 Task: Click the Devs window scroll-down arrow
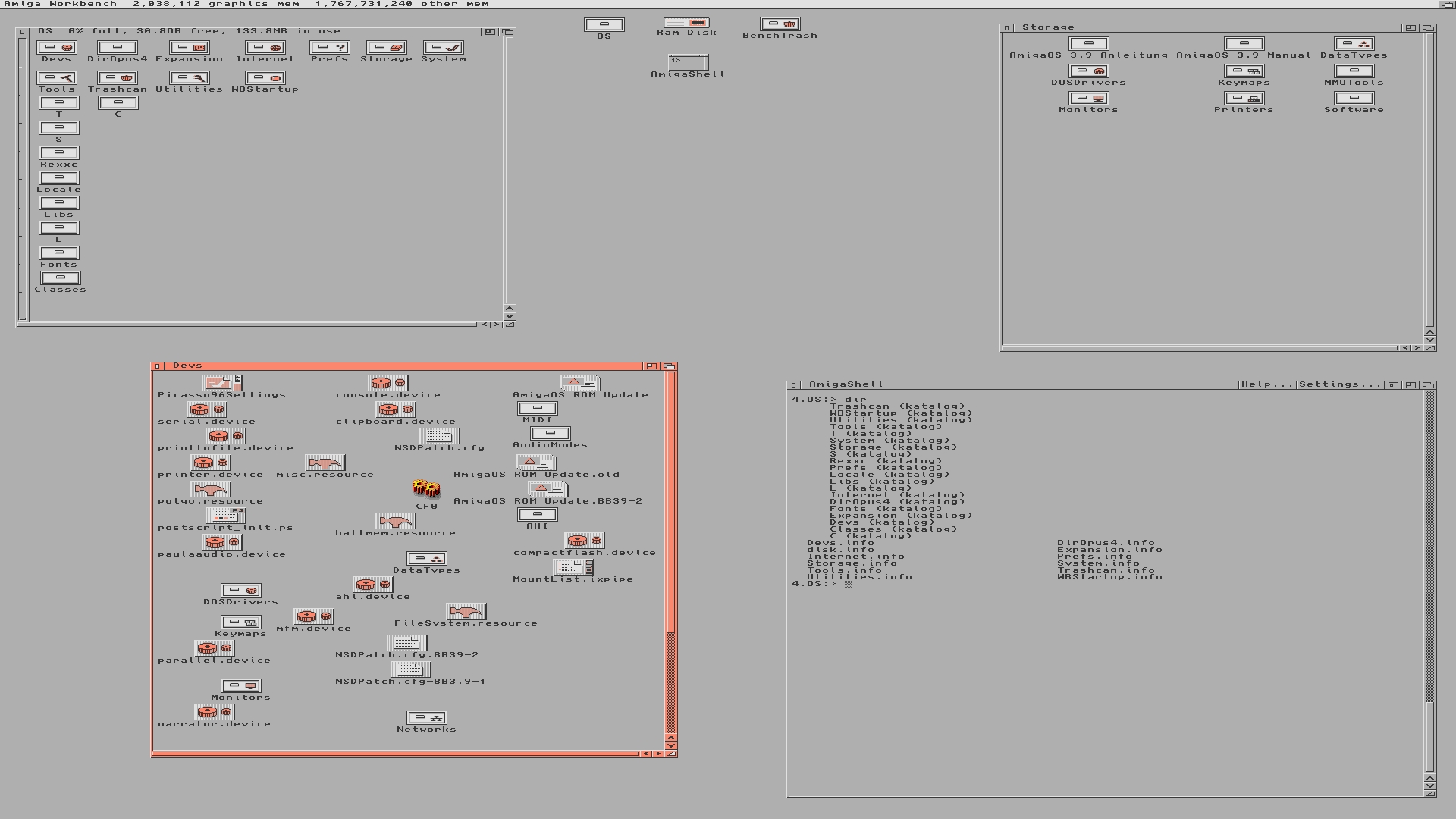(x=670, y=746)
